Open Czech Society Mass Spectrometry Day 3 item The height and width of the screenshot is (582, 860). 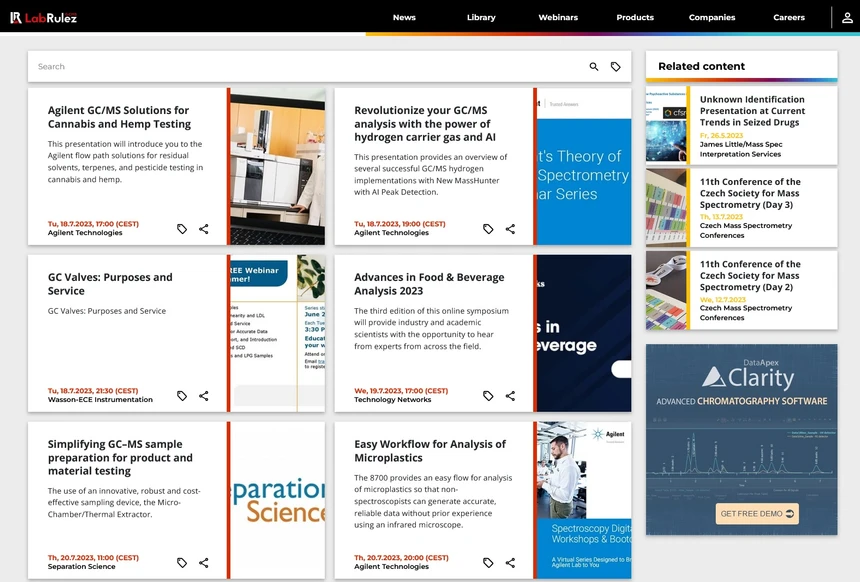coord(750,193)
